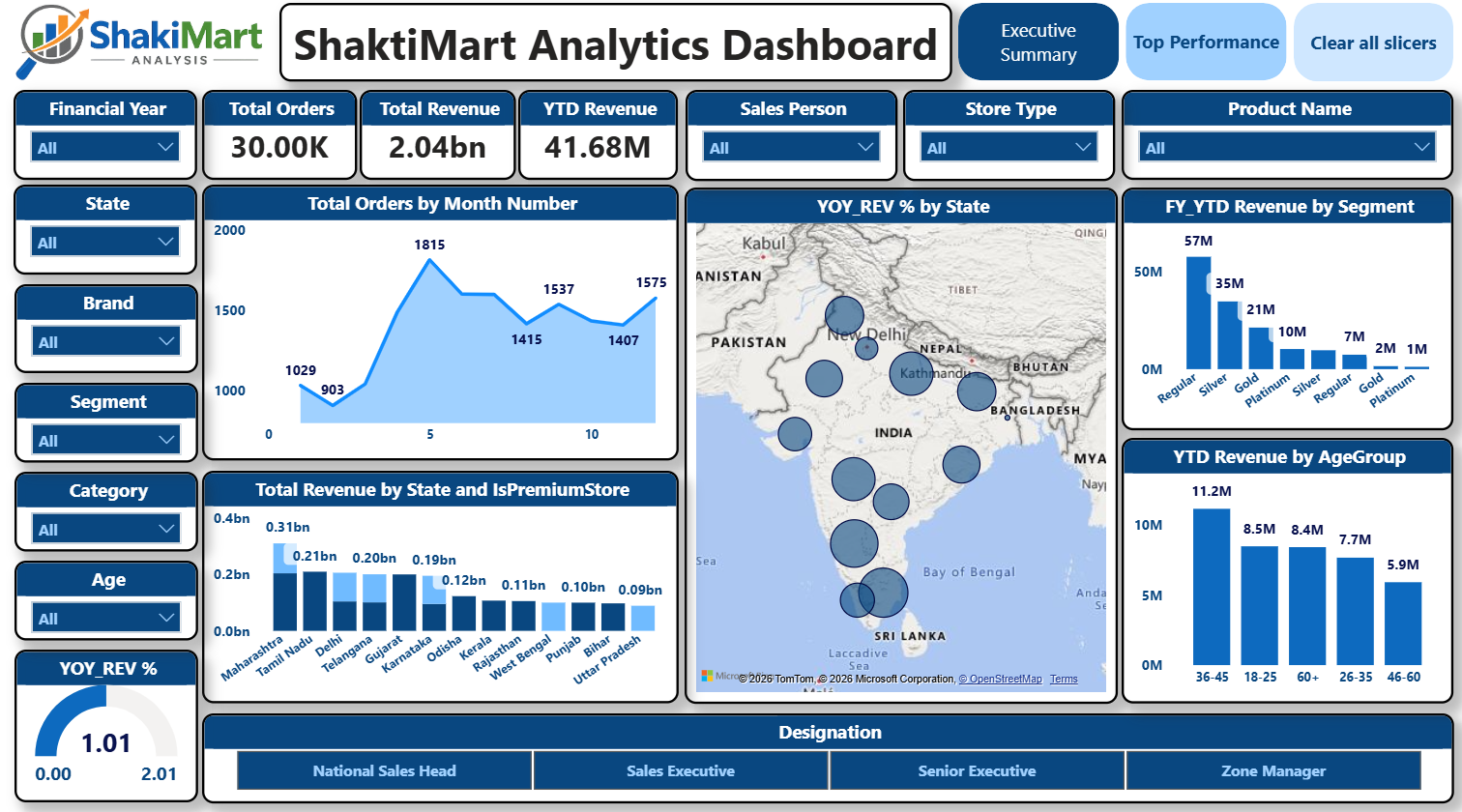Open the Product Name dropdown
1462x812 pixels.
click(1288, 148)
